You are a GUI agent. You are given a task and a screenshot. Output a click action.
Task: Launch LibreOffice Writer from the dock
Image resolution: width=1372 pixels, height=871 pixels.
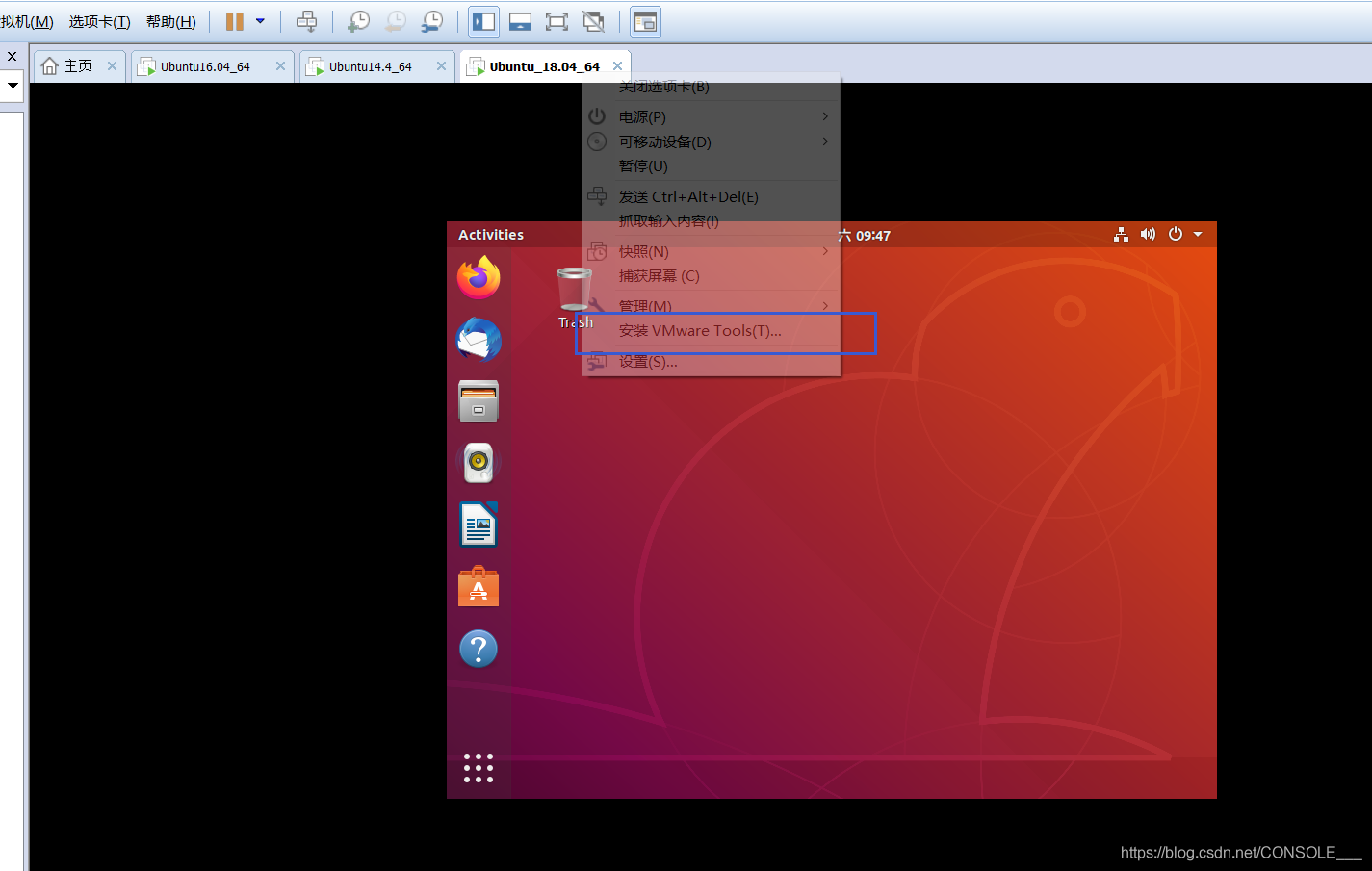[x=479, y=525]
